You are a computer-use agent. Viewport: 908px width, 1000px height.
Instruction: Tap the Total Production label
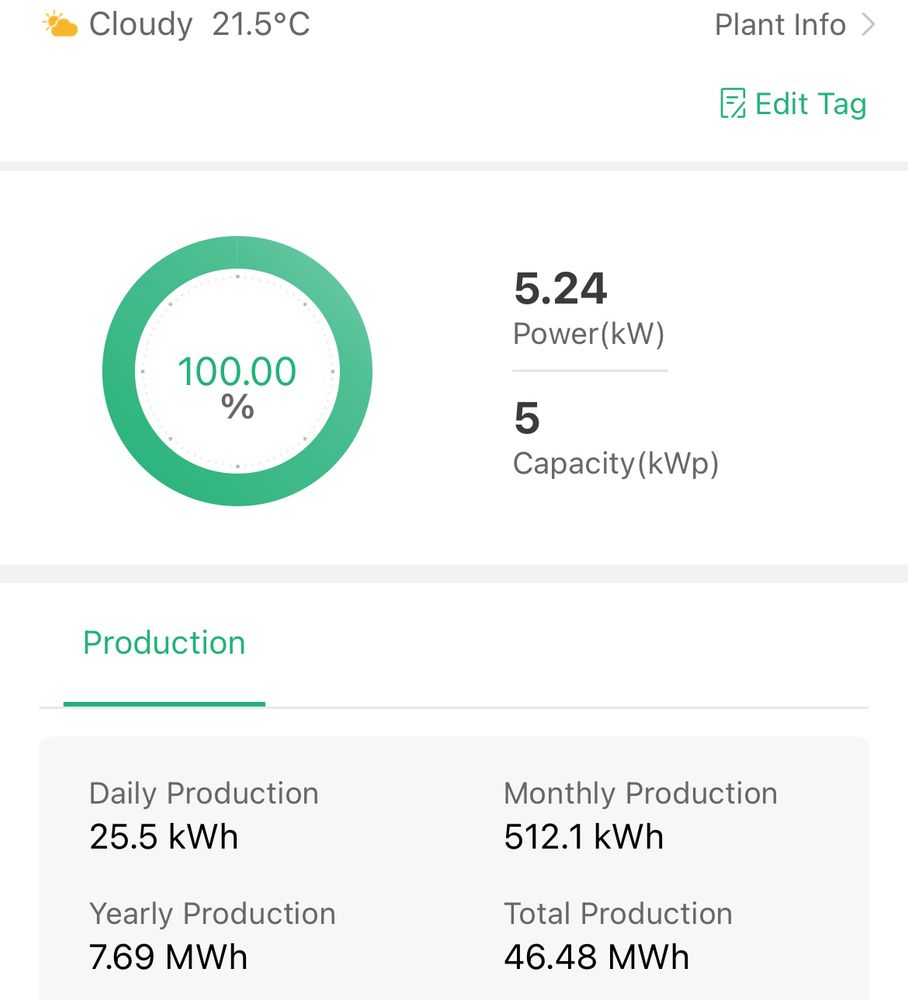point(618,913)
